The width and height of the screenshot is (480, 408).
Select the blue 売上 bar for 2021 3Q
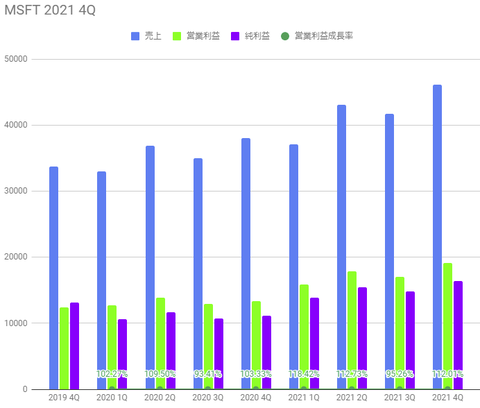pyautogui.click(x=389, y=252)
